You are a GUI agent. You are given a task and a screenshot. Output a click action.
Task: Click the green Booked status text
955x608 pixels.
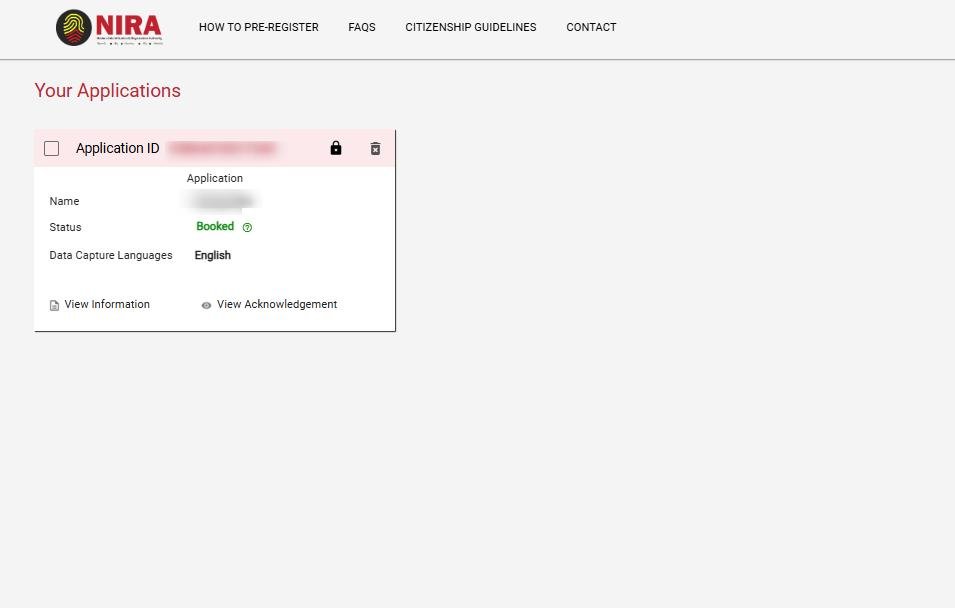pyautogui.click(x=215, y=227)
